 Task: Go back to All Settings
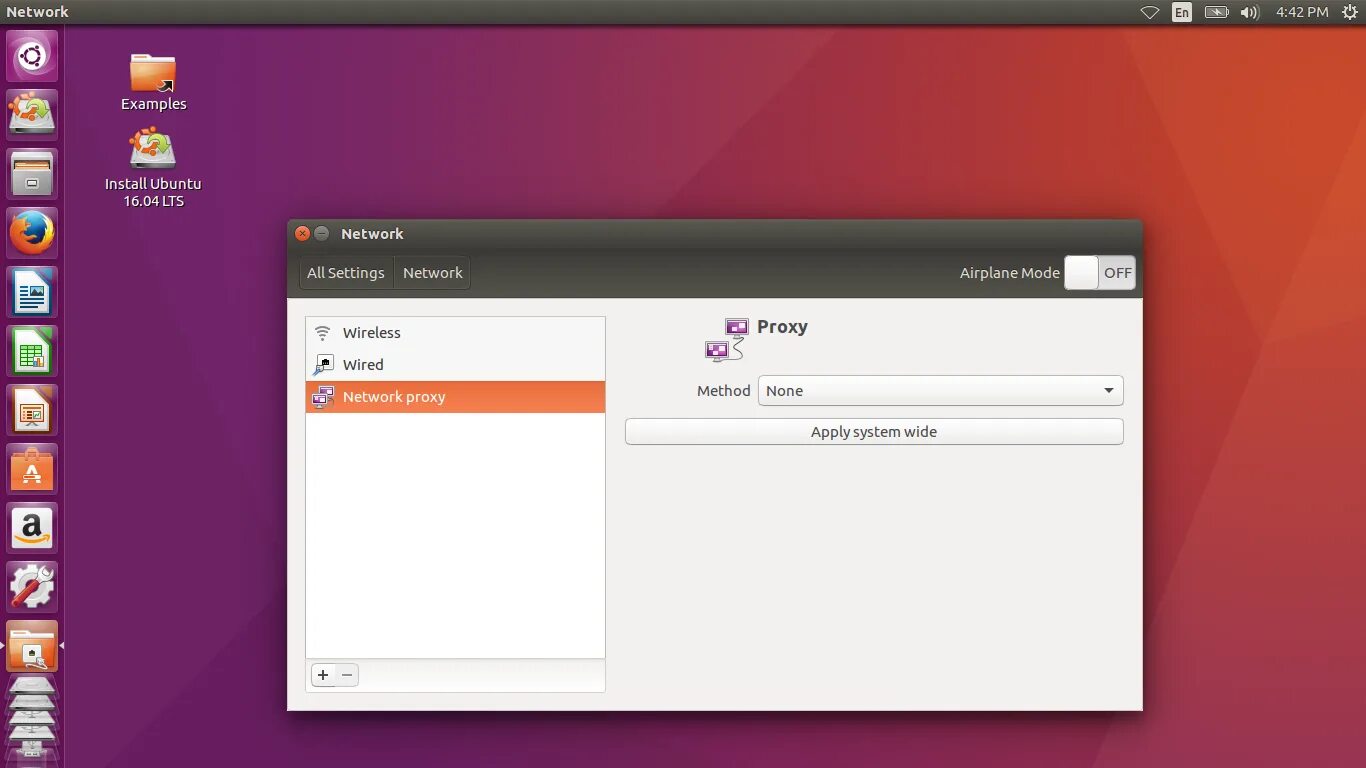[346, 273]
